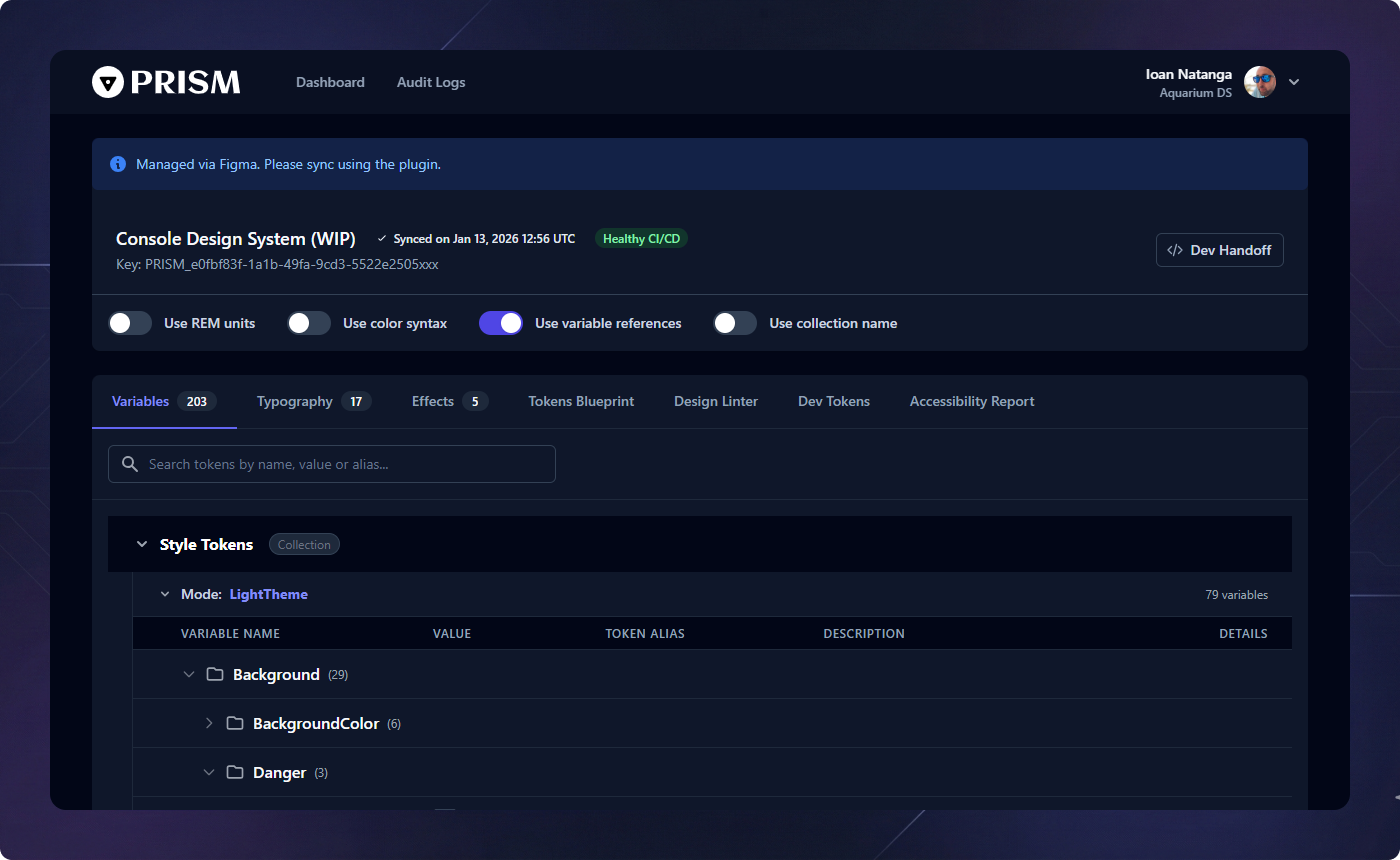1400x860 pixels.
Task: Open the Background folder icon
Action: 215,674
